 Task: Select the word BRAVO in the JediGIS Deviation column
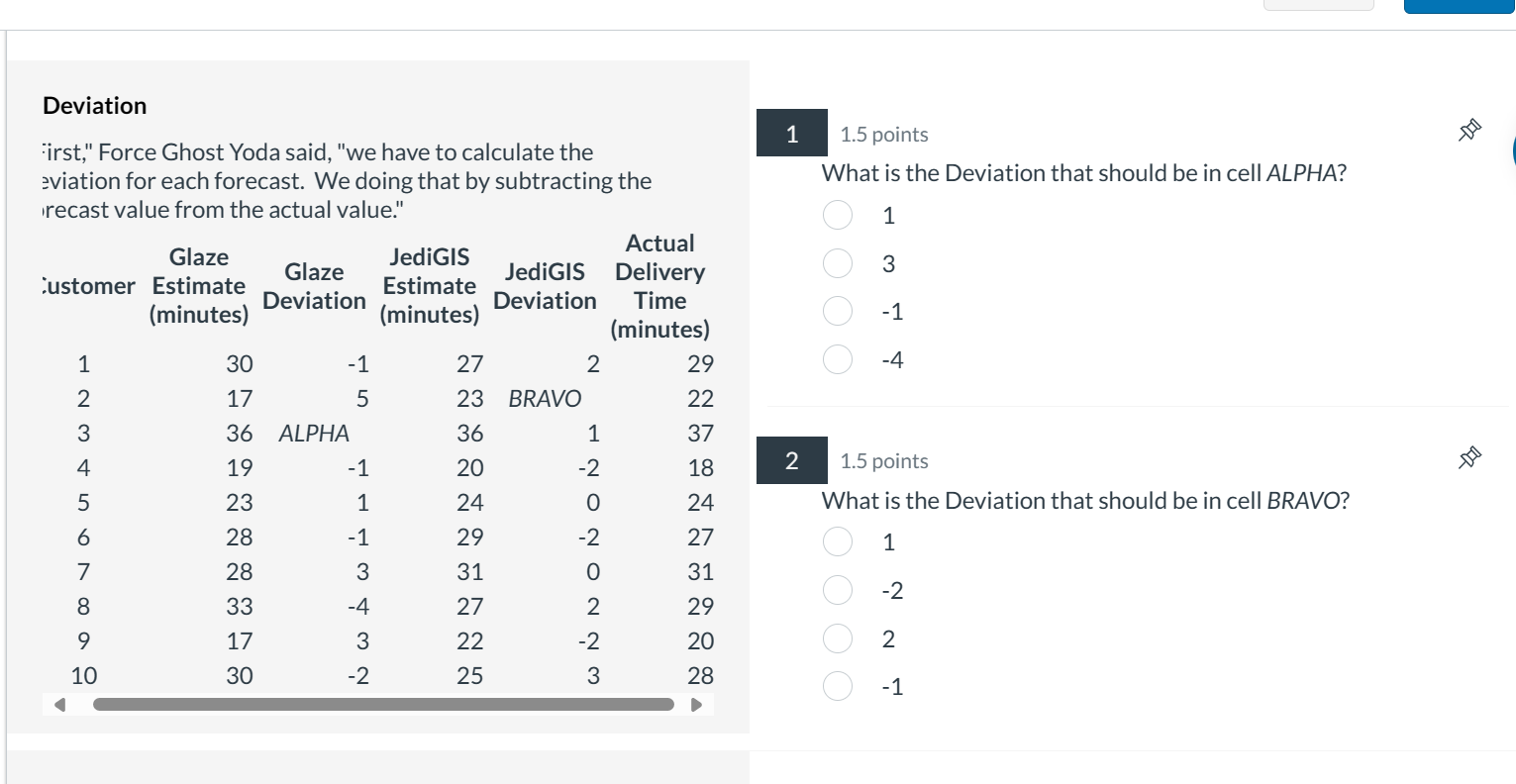pyautogui.click(x=544, y=398)
